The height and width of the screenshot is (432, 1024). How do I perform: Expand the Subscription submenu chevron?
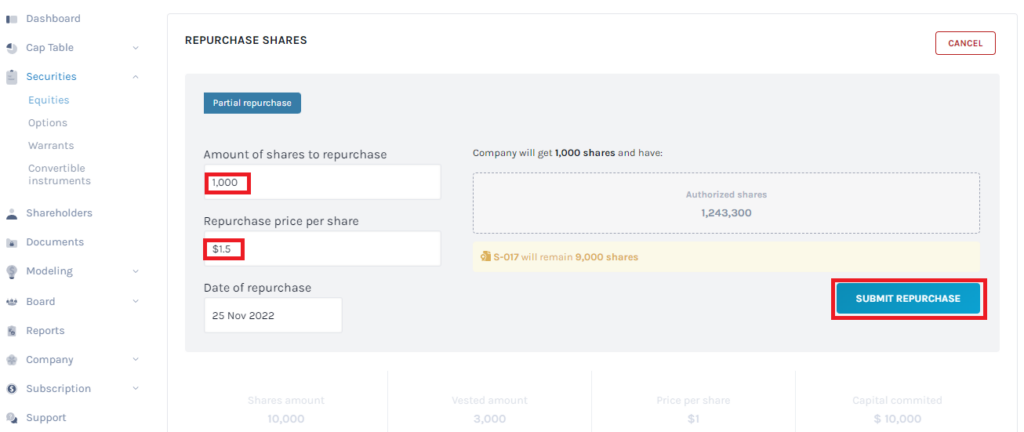[135, 388]
